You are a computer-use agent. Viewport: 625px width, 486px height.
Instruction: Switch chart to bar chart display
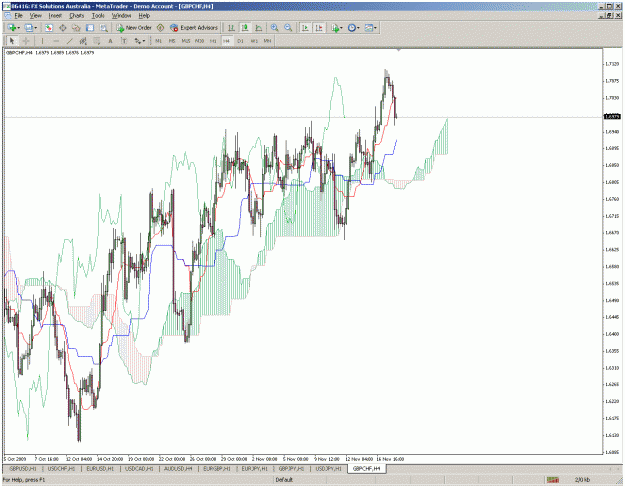[231, 28]
